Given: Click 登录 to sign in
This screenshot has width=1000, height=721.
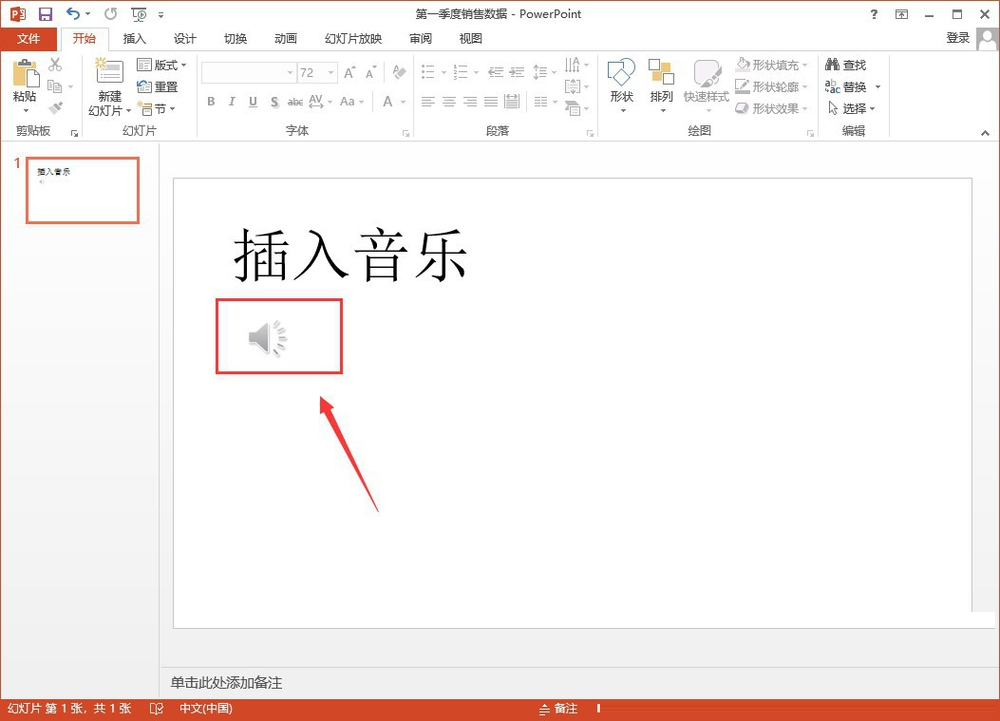Looking at the screenshot, I should coord(957,38).
